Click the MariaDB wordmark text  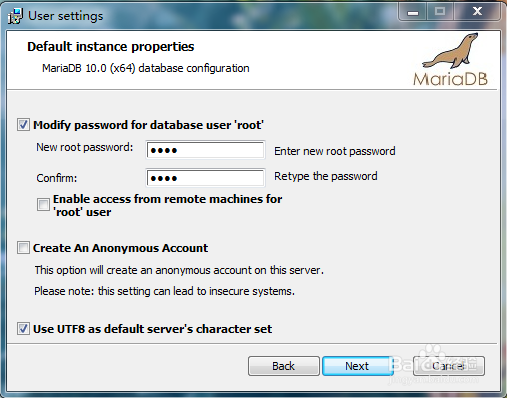(x=450, y=79)
